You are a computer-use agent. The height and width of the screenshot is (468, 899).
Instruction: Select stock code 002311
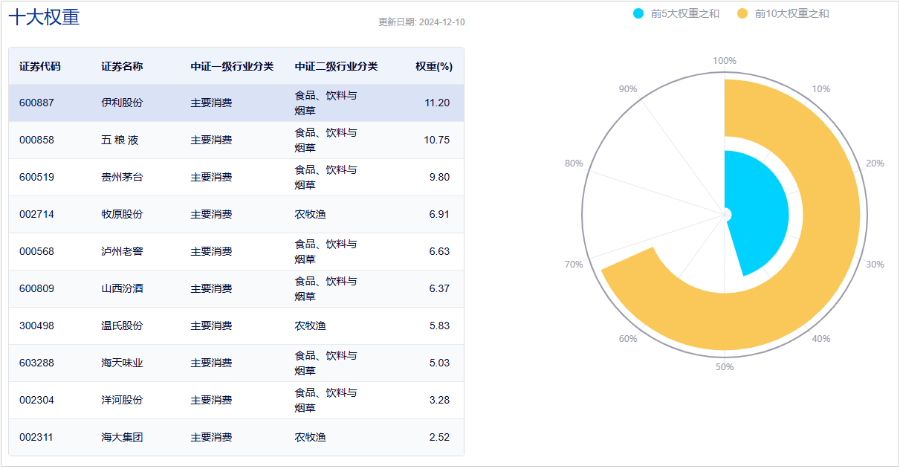pos(36,438)
